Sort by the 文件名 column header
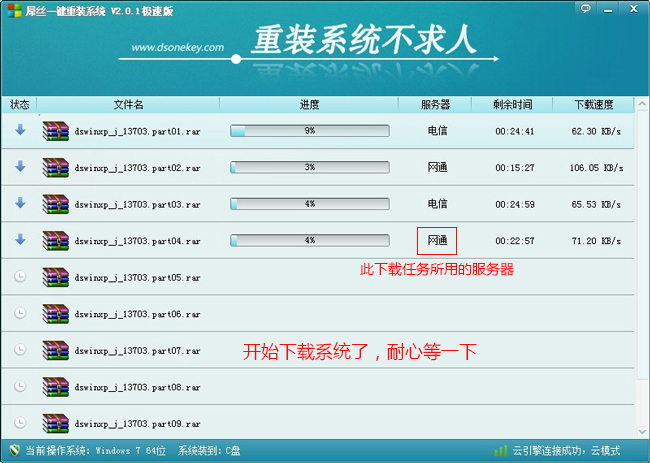This screenshot has height=463, width=650. (x=128, y=104)
